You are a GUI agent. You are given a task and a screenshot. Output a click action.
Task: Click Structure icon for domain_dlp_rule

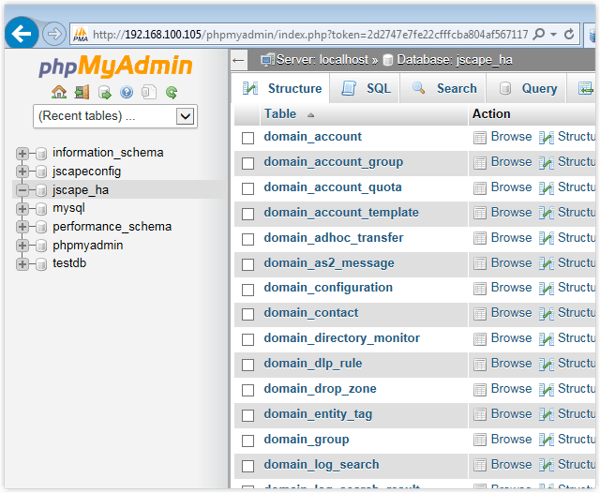546,364
